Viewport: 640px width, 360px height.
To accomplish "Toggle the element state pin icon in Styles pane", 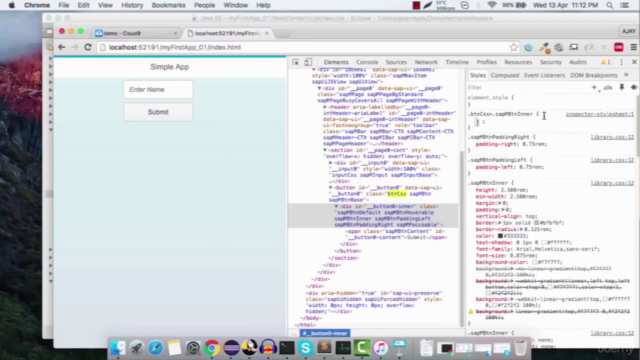I will coord(622,87).
